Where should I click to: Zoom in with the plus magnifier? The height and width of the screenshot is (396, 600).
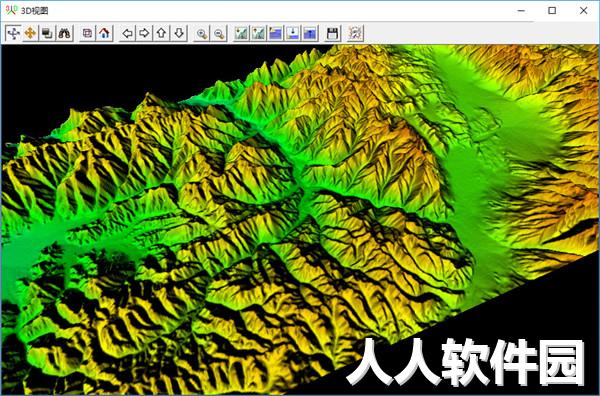coord(202,33)
